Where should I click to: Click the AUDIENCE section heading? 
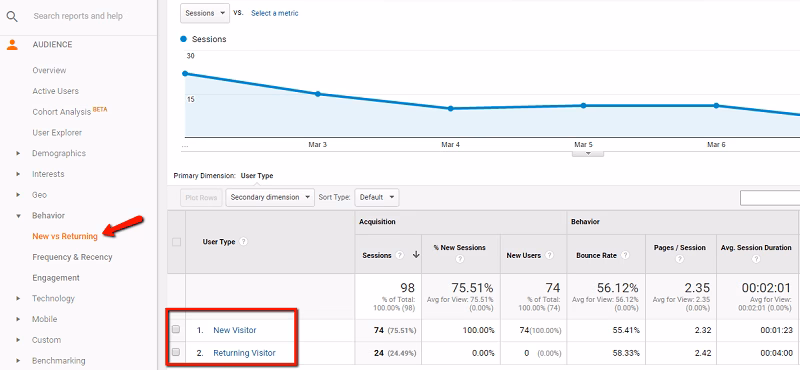[53, 44]
